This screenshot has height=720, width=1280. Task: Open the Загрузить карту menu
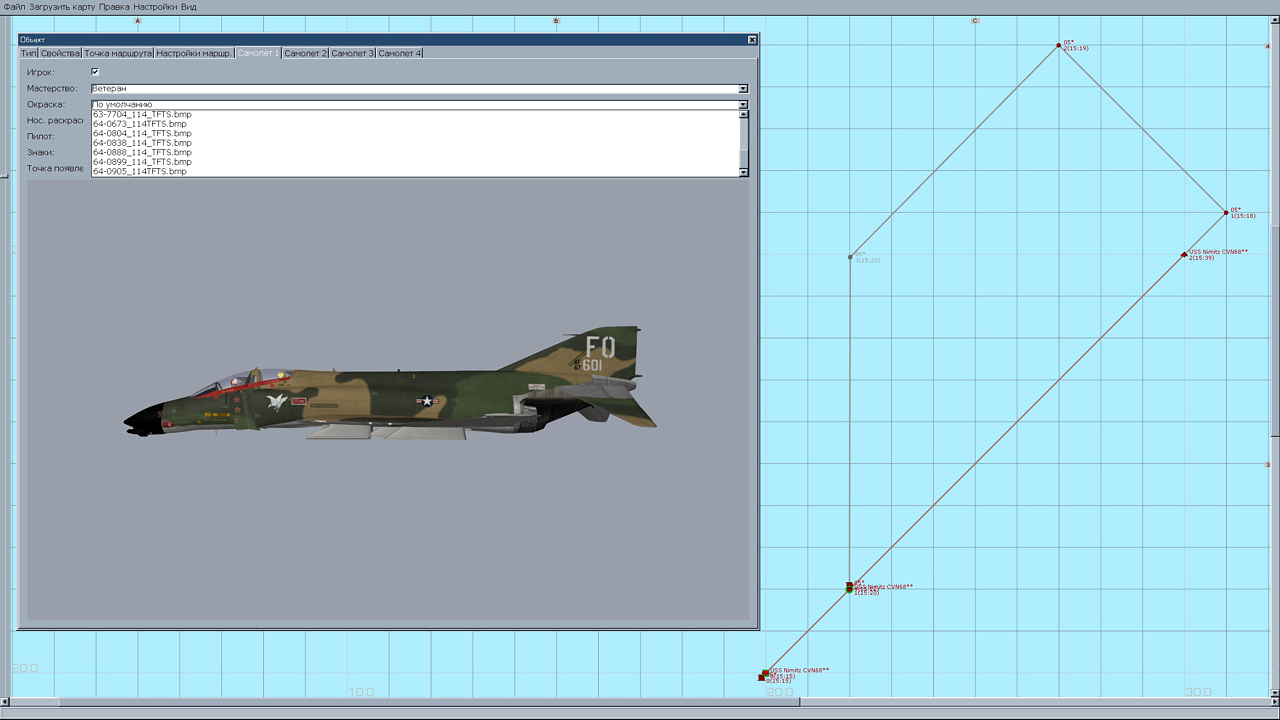[x=62, y=7]
